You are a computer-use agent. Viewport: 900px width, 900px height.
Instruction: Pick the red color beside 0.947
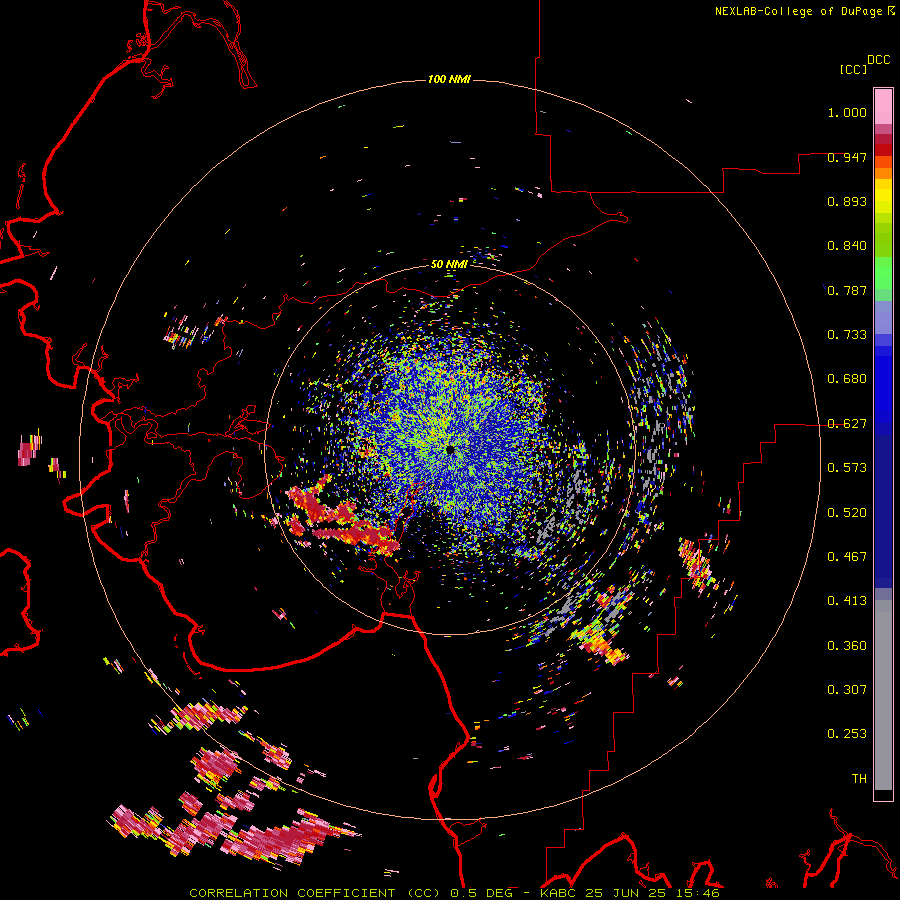883,150
